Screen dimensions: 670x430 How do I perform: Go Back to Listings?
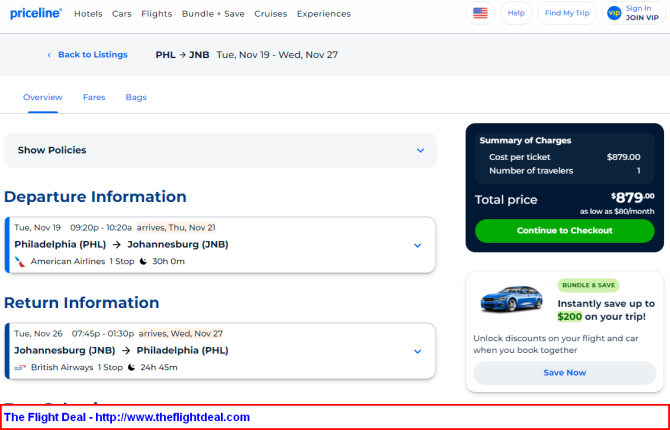click(x=93, y=55)
